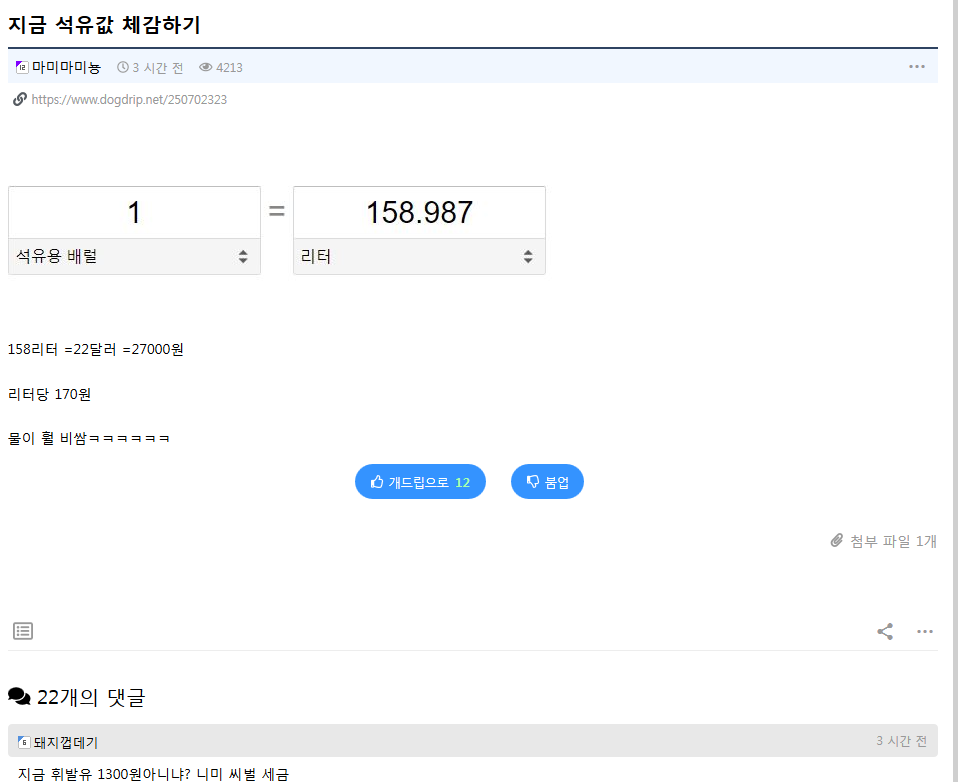Open the 석유용 배럴 unit dropdown

point(134,257)
